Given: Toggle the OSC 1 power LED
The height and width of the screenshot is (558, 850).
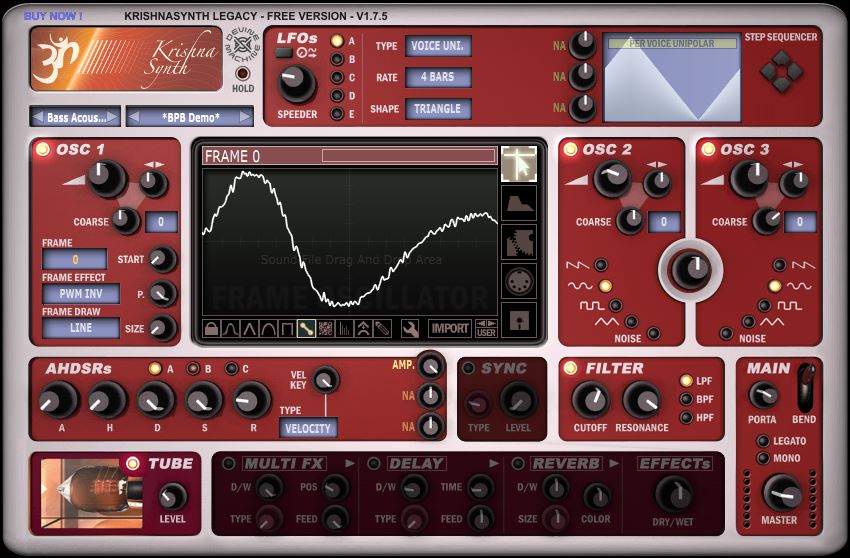Looking at the screenshot, I should pos(43,149).
